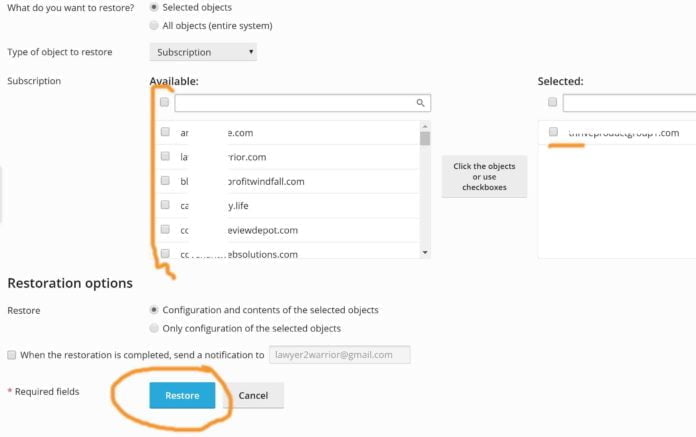Check the select-all box under Selected
This screenshot has width=696, height=437.
pos(553,102)
